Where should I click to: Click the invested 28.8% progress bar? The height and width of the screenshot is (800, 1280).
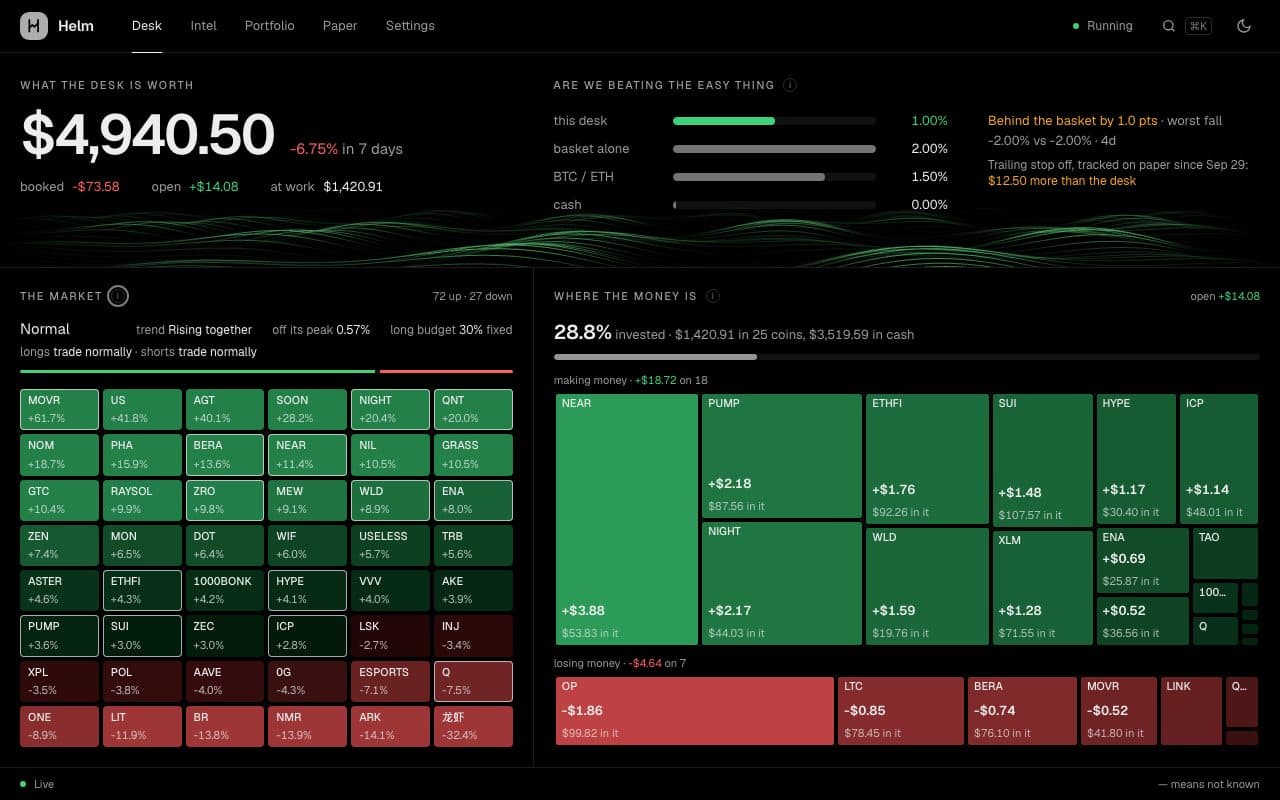tap(907, 356)
